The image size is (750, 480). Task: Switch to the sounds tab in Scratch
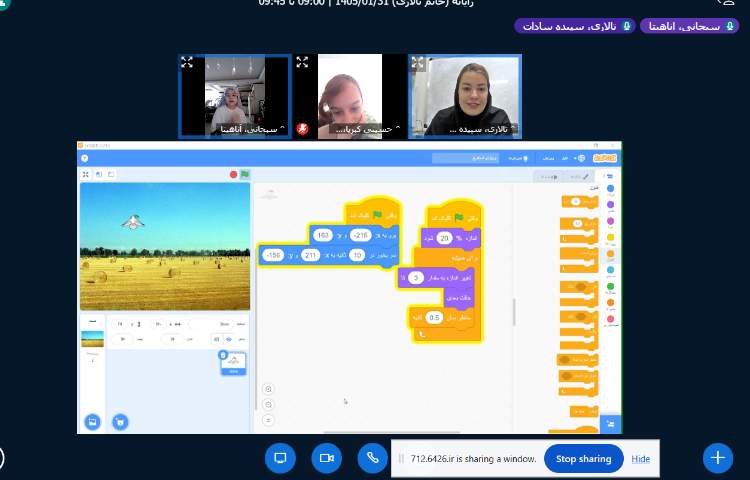coord(549,177)
